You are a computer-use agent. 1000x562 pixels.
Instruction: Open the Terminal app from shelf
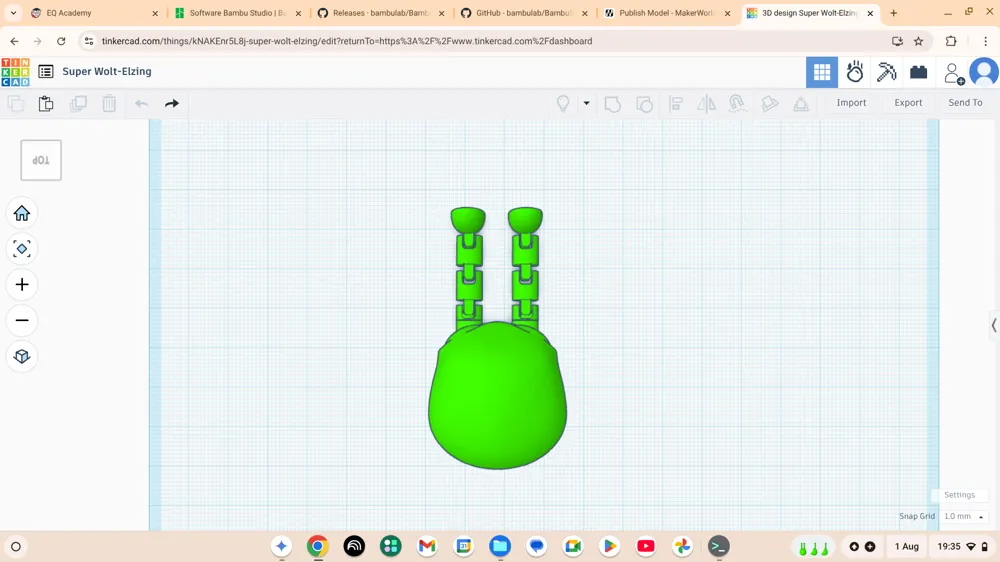(719, 546)
